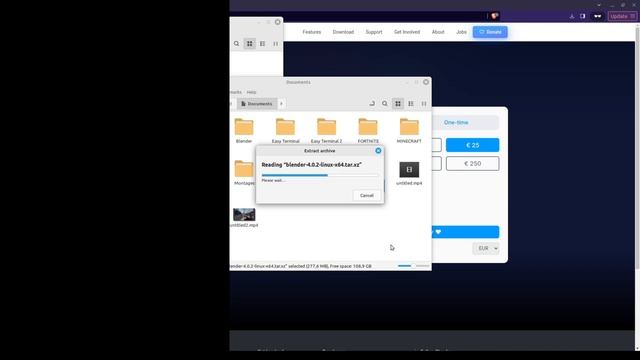640x360 pixels.
Task: Toggle the browser sidebar panel icon
Action: coord(582,16)
